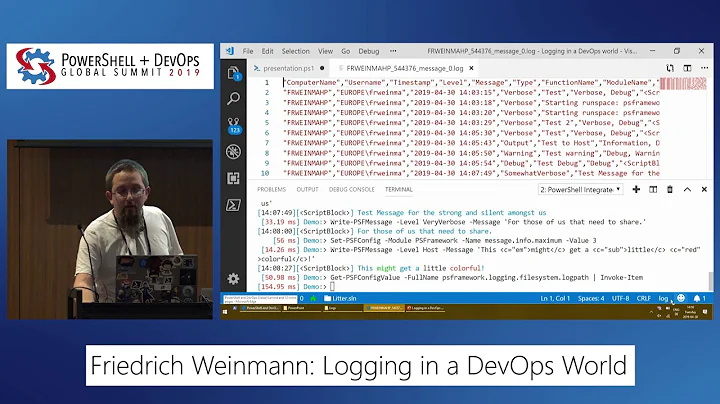The height and width of the screenshot is (404, 720).
Task: Open the Manage gear icon
Action: coord(233,279)
